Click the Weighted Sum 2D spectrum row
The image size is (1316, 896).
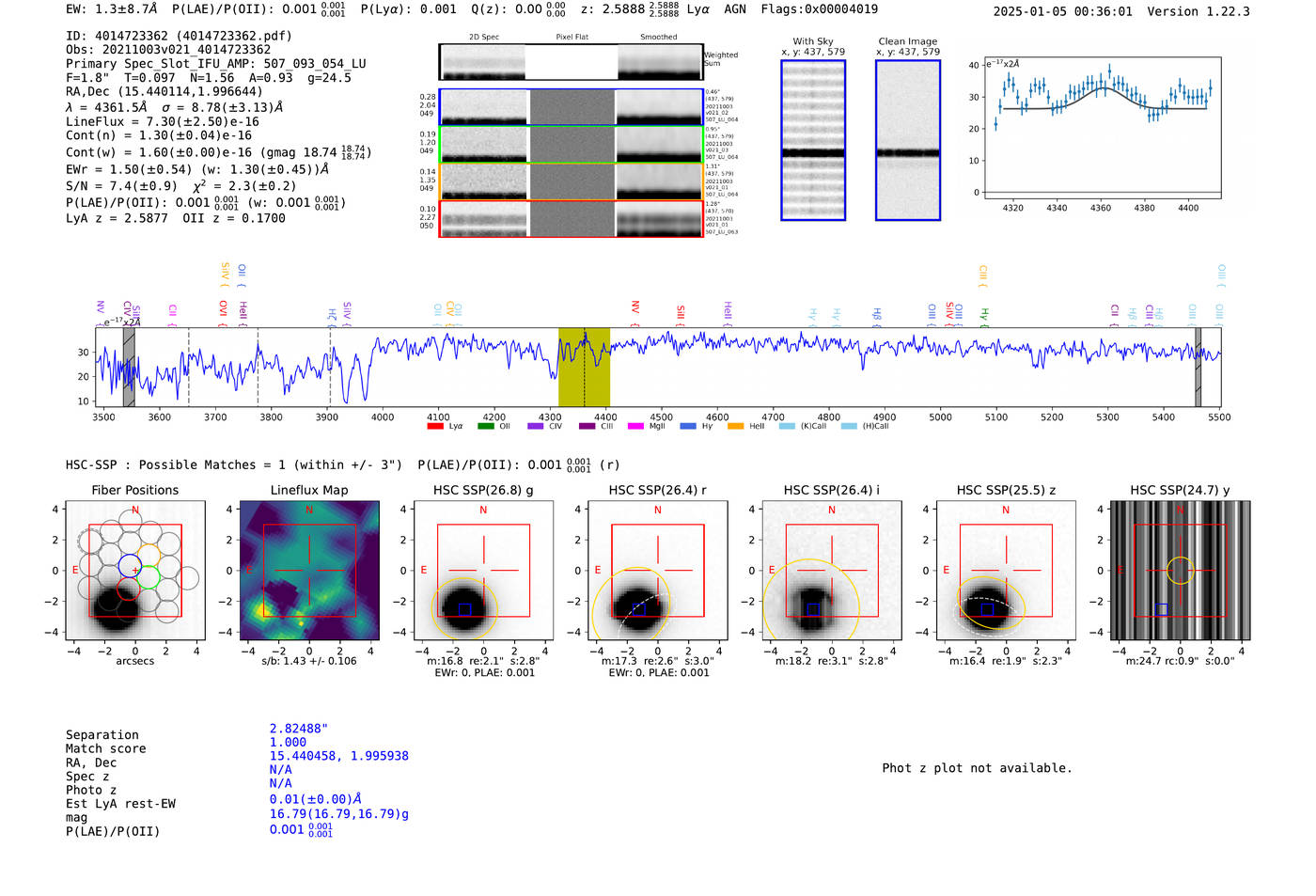(x=571, y=62)
